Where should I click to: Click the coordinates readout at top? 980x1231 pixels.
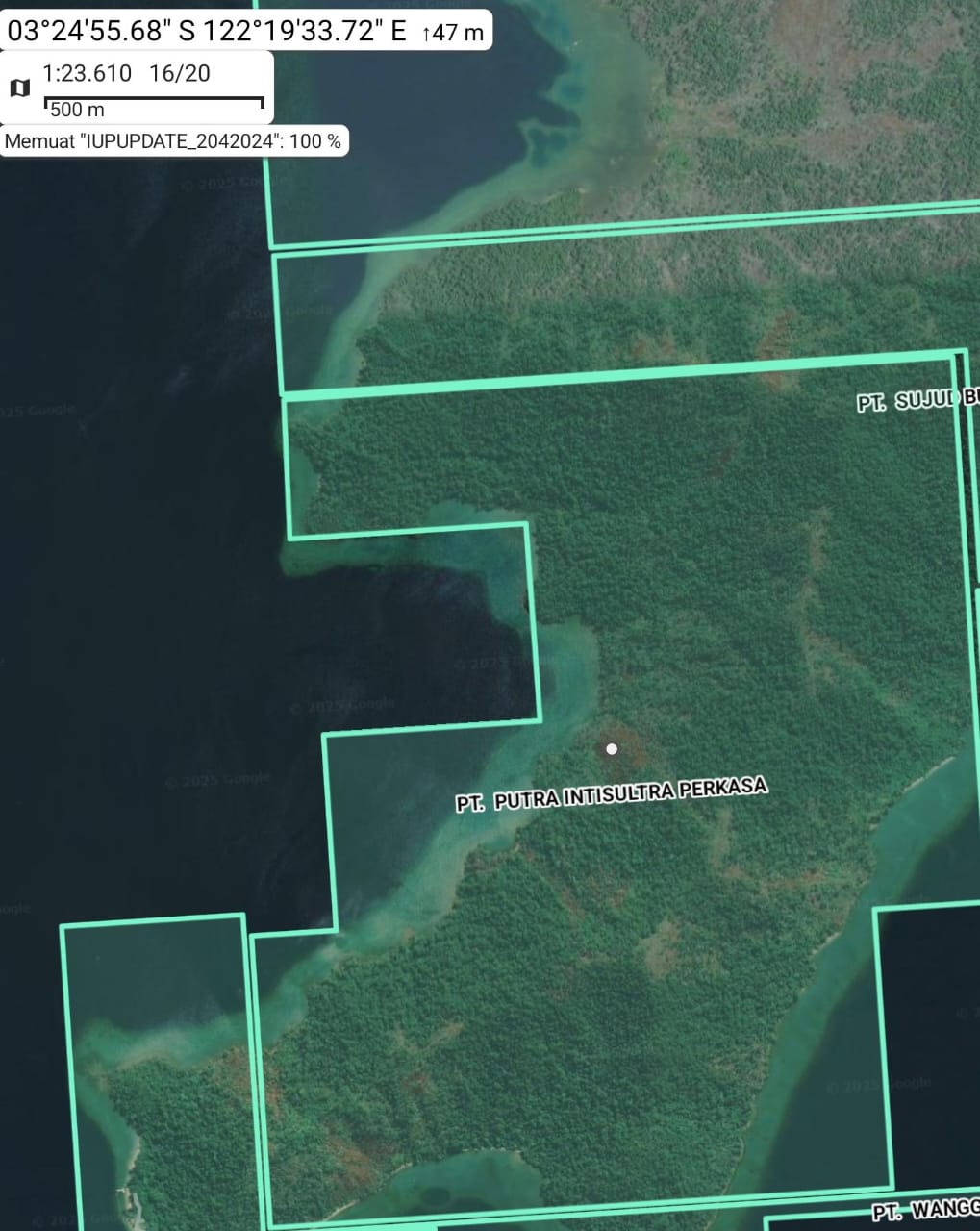(207, 31)
